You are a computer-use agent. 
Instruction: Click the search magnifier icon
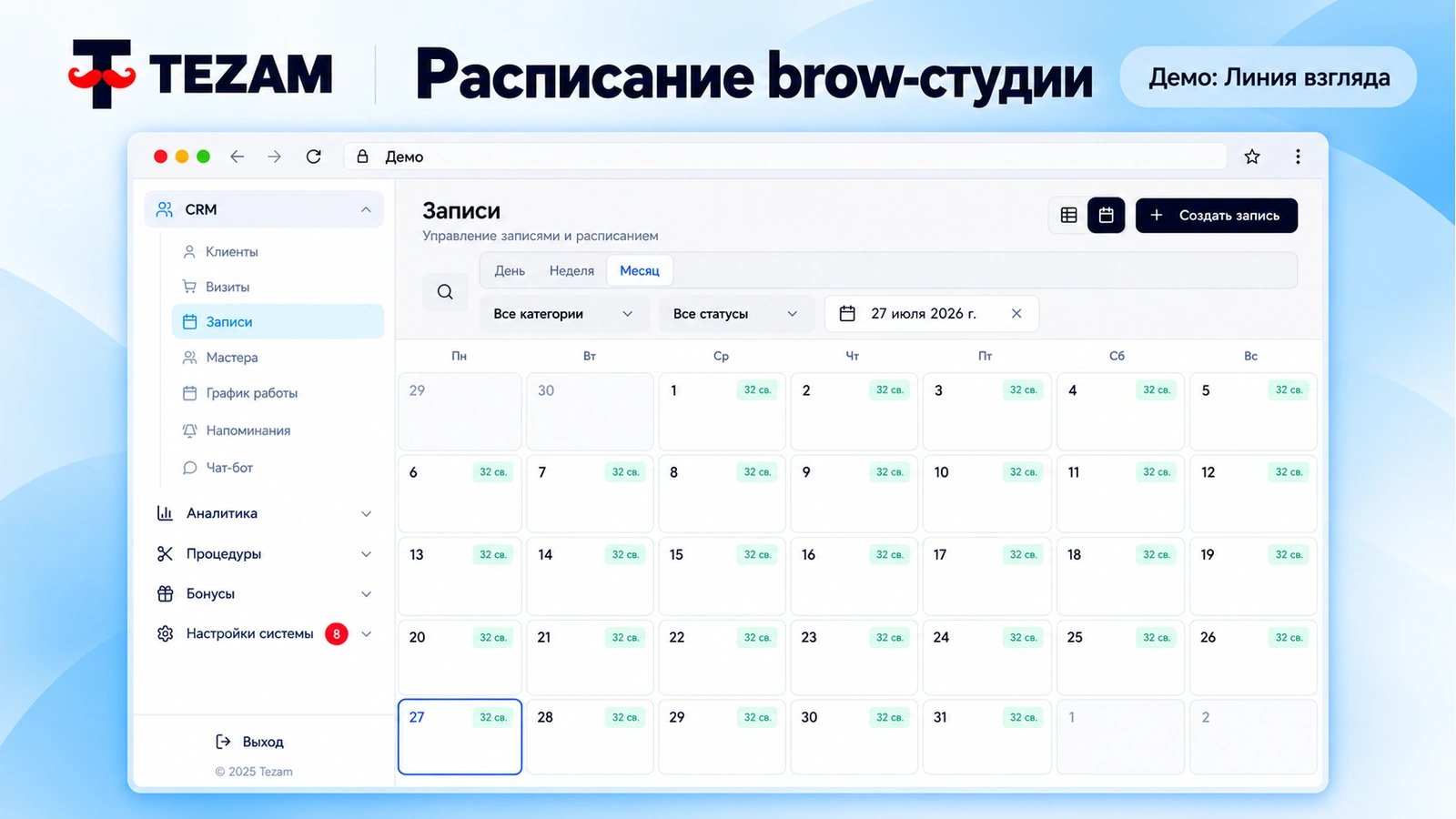445,292
